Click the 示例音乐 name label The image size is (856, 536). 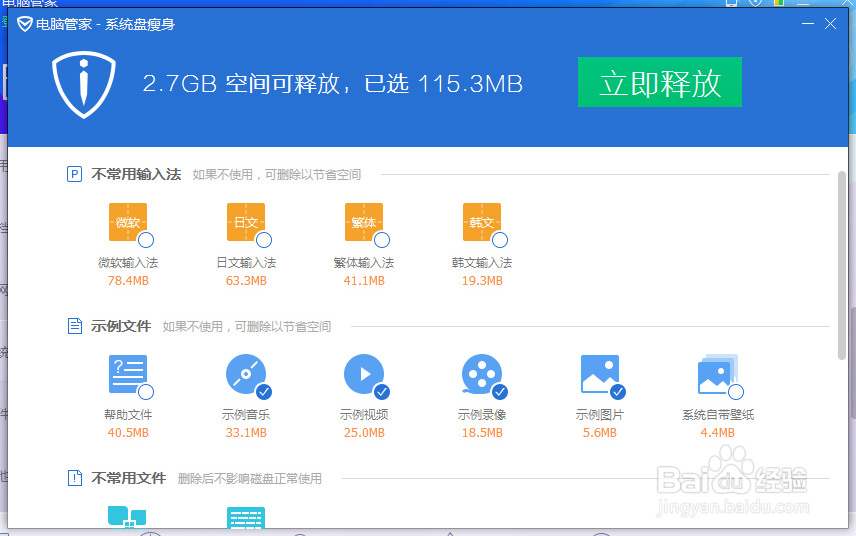[x=246, y=415]
